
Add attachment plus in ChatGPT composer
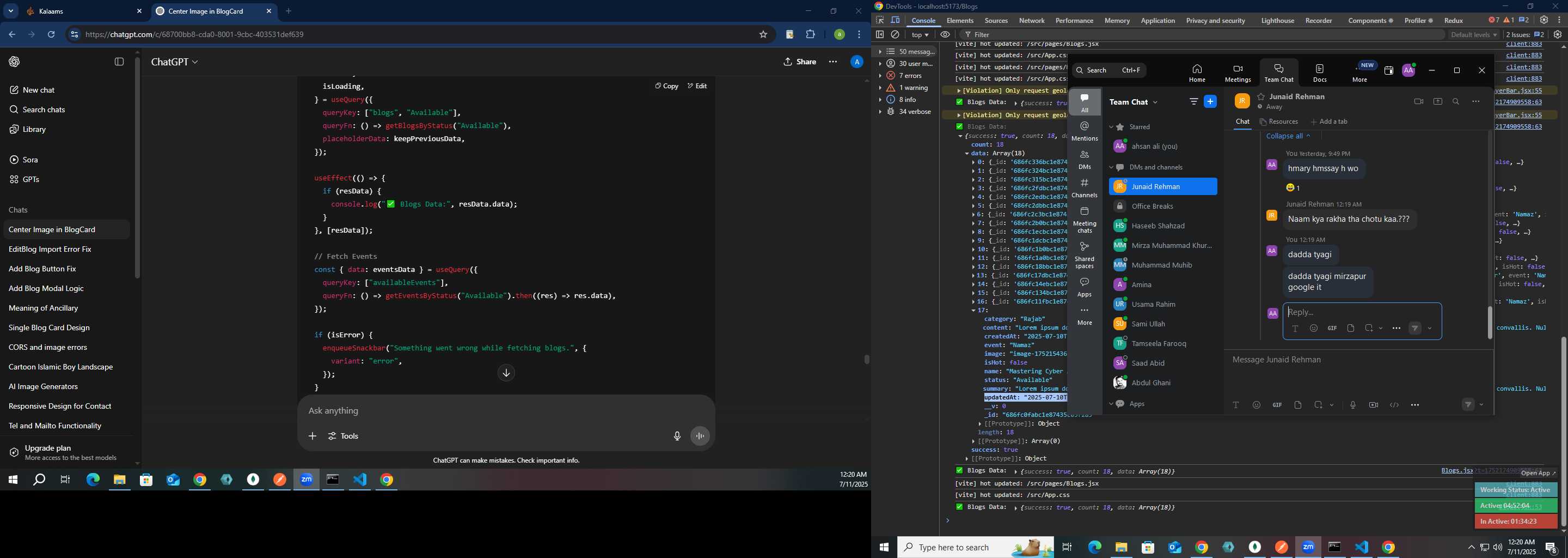[x=313, y=436]
